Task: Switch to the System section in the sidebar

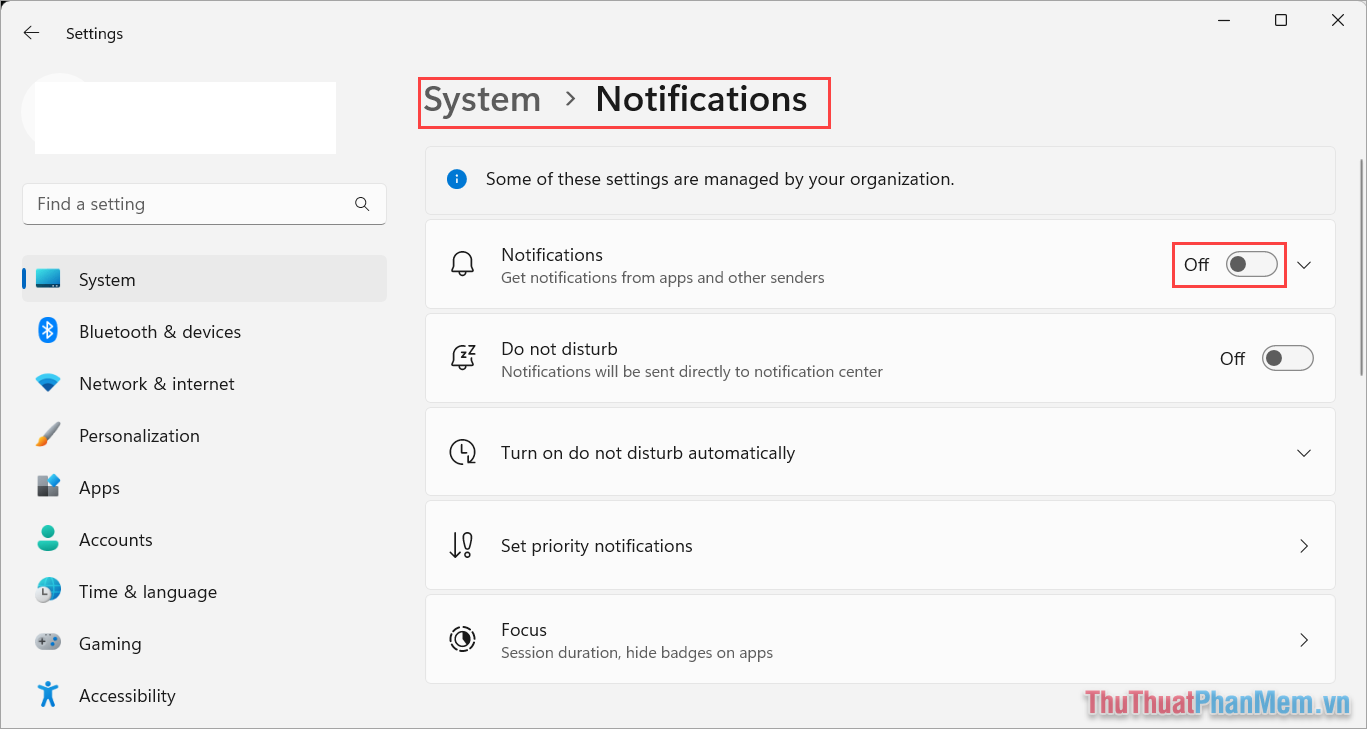Action: click(x=107, y=279)
